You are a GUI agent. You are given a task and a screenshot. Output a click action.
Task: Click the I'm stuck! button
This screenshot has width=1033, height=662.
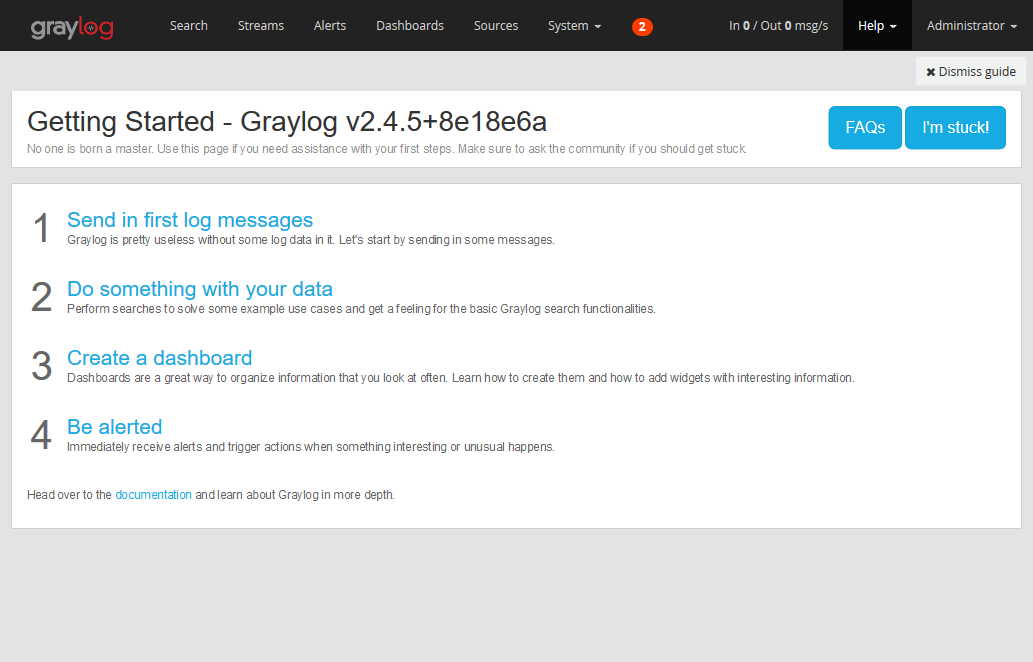point(955,127)
